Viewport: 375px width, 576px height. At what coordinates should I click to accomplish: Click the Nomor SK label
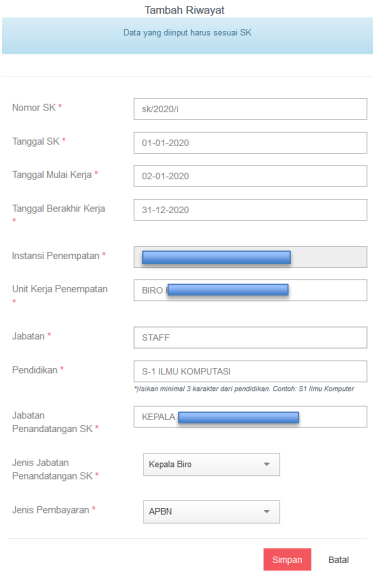pos(34,108)
